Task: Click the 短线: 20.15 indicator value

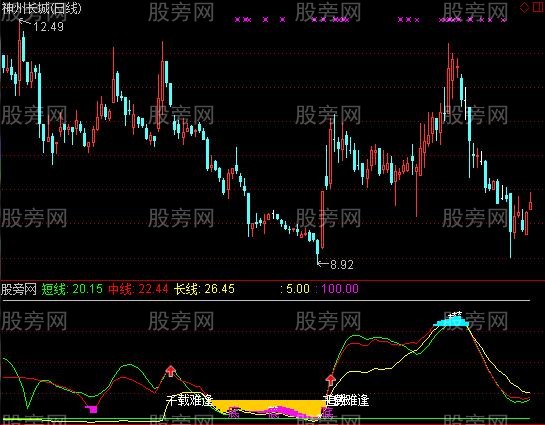Action: coord(72,289)
